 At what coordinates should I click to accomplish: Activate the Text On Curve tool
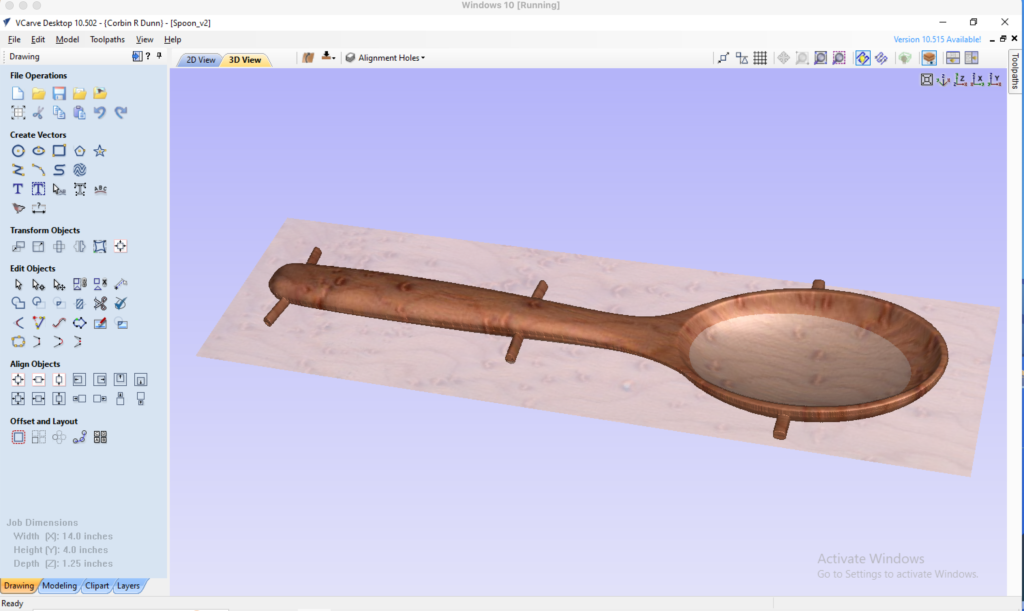pos(101,188)
